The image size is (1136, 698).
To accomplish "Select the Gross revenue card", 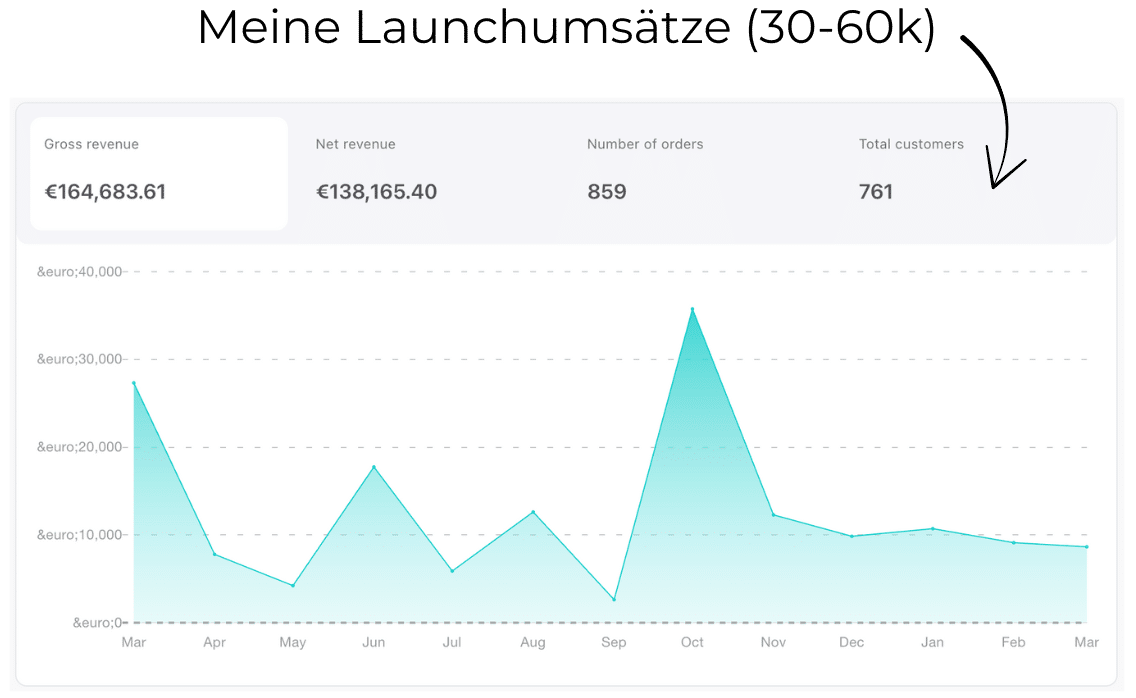I will pos(158,173).
